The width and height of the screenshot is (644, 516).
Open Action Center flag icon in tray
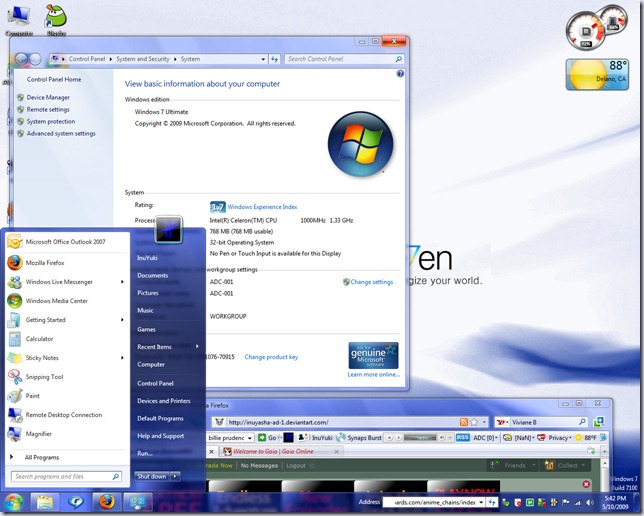click(x=566, y=502)
